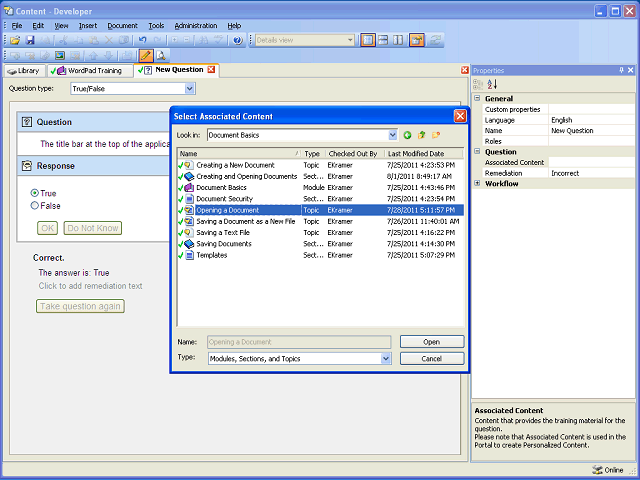The image size is (640, 480).
Task: Click the Open button in dialog
Action: tap(432, 342)
